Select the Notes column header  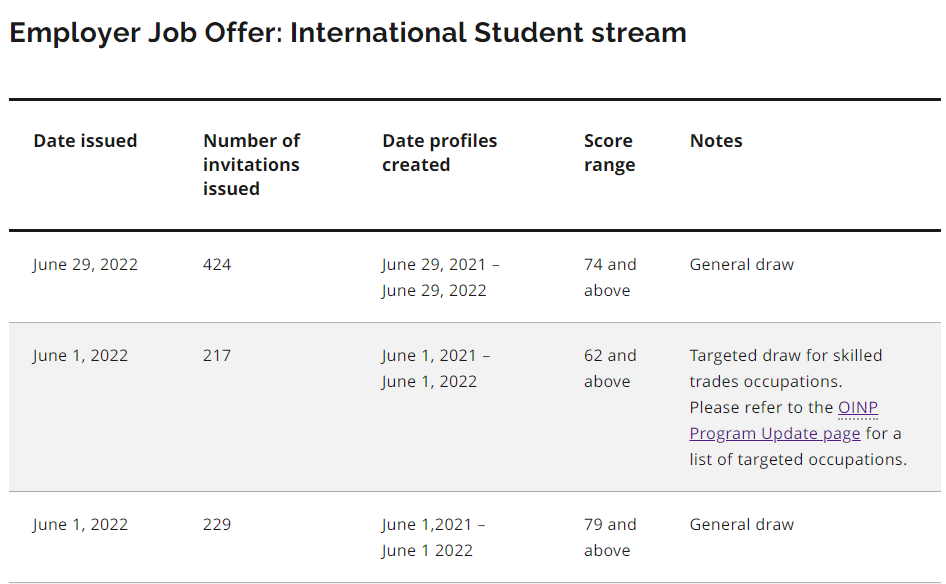(x=716, y=141)
